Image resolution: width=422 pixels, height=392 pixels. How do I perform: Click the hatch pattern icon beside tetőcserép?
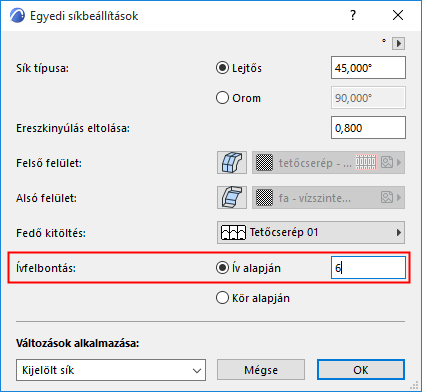[x=366, y=162]
